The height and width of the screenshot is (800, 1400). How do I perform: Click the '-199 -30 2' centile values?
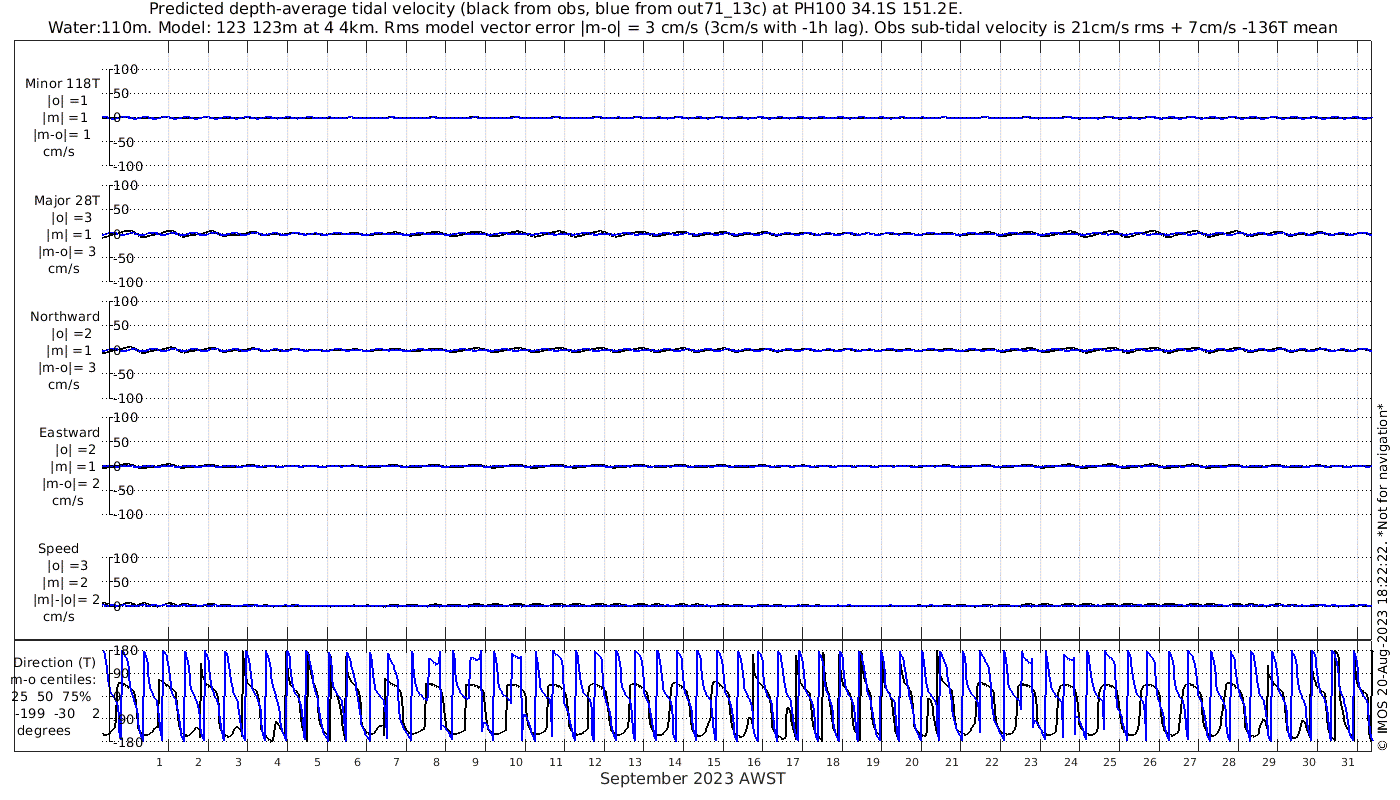click(x=57, y=713)
